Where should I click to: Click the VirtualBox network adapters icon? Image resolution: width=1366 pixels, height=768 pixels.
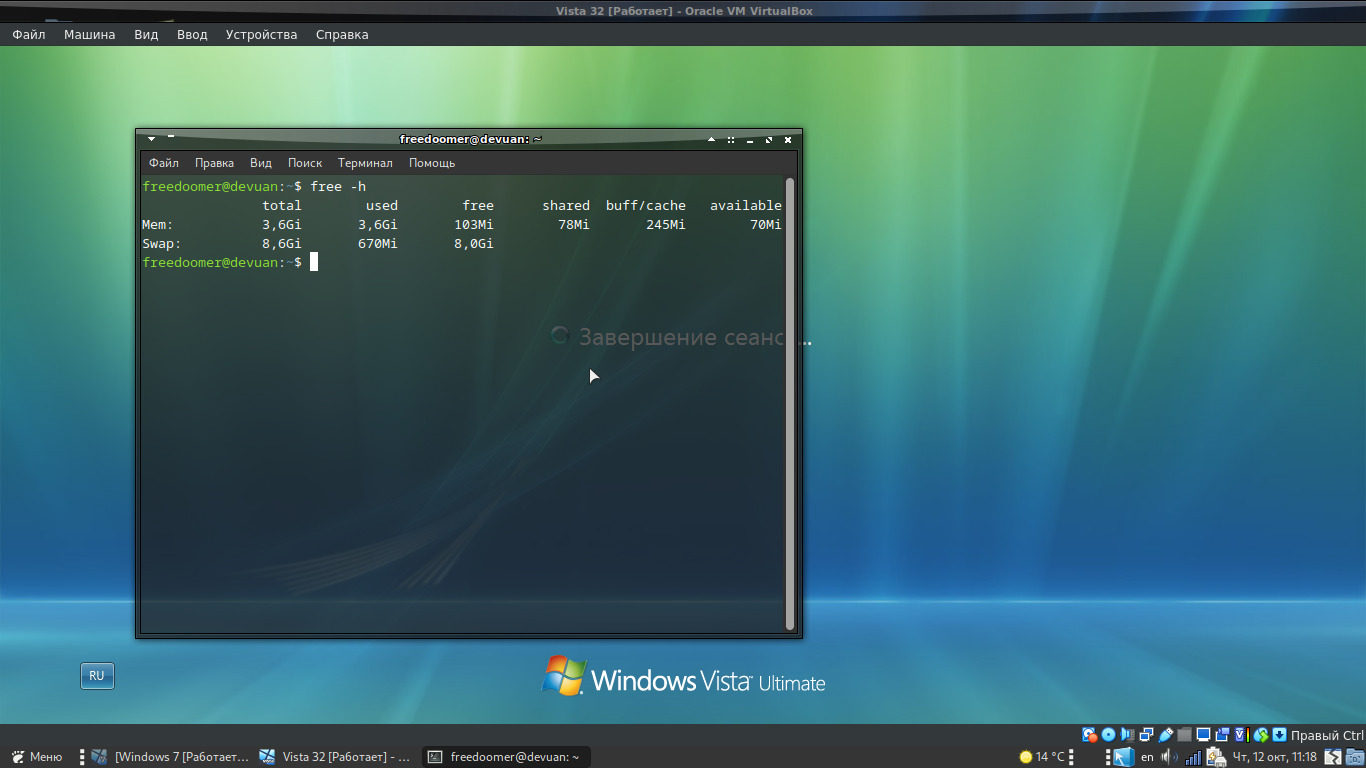point(1146,735)
